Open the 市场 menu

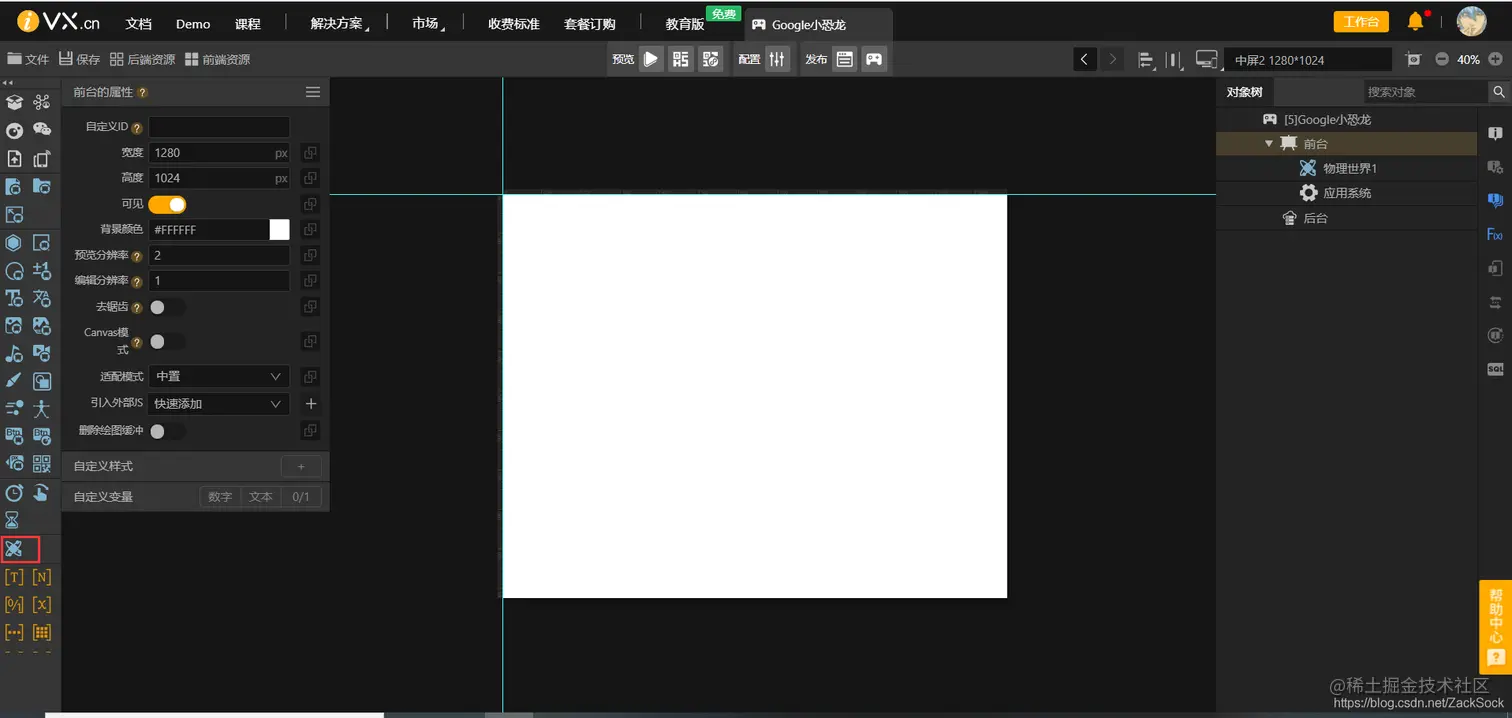pyautogui.click(x=428, y=24)
